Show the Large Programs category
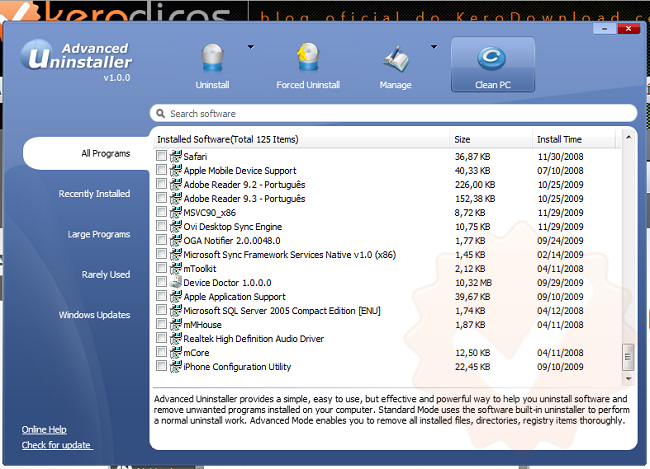The image size is (650, 469). (x=99, y=234)
